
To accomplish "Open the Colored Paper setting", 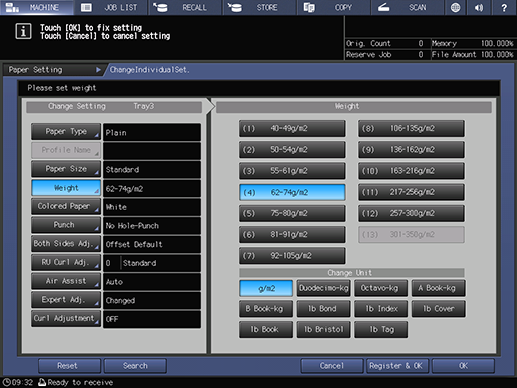I will (x=66, y=206).
